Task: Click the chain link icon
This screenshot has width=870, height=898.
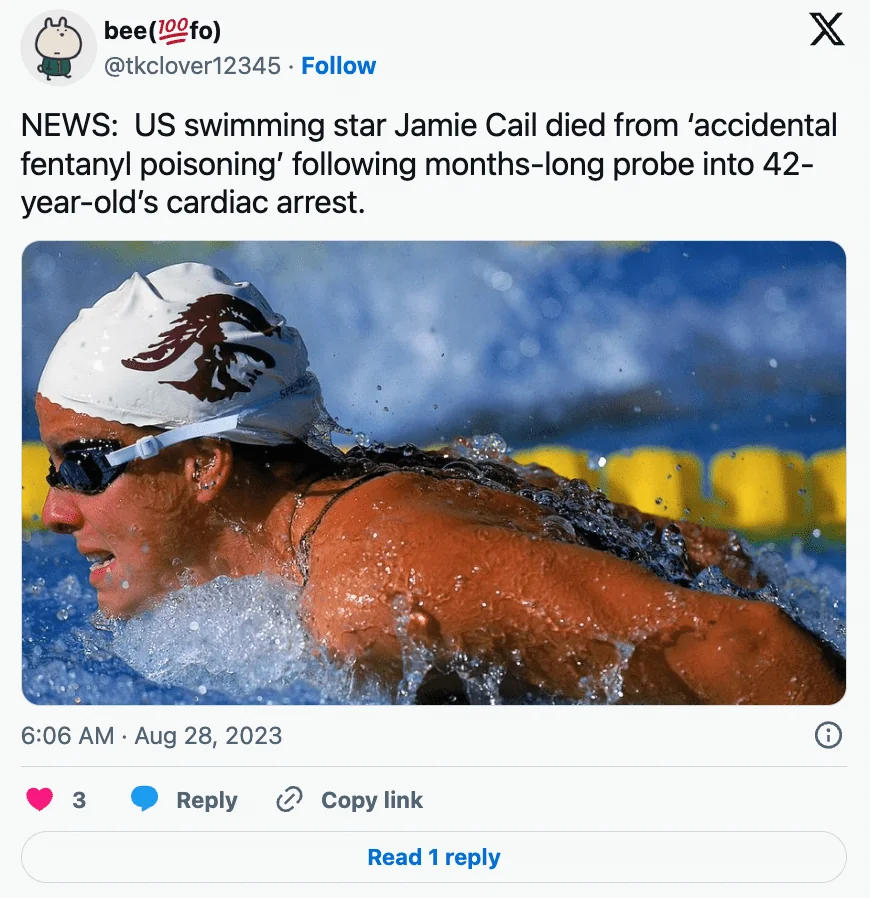Action: click(x=289, y=800)
